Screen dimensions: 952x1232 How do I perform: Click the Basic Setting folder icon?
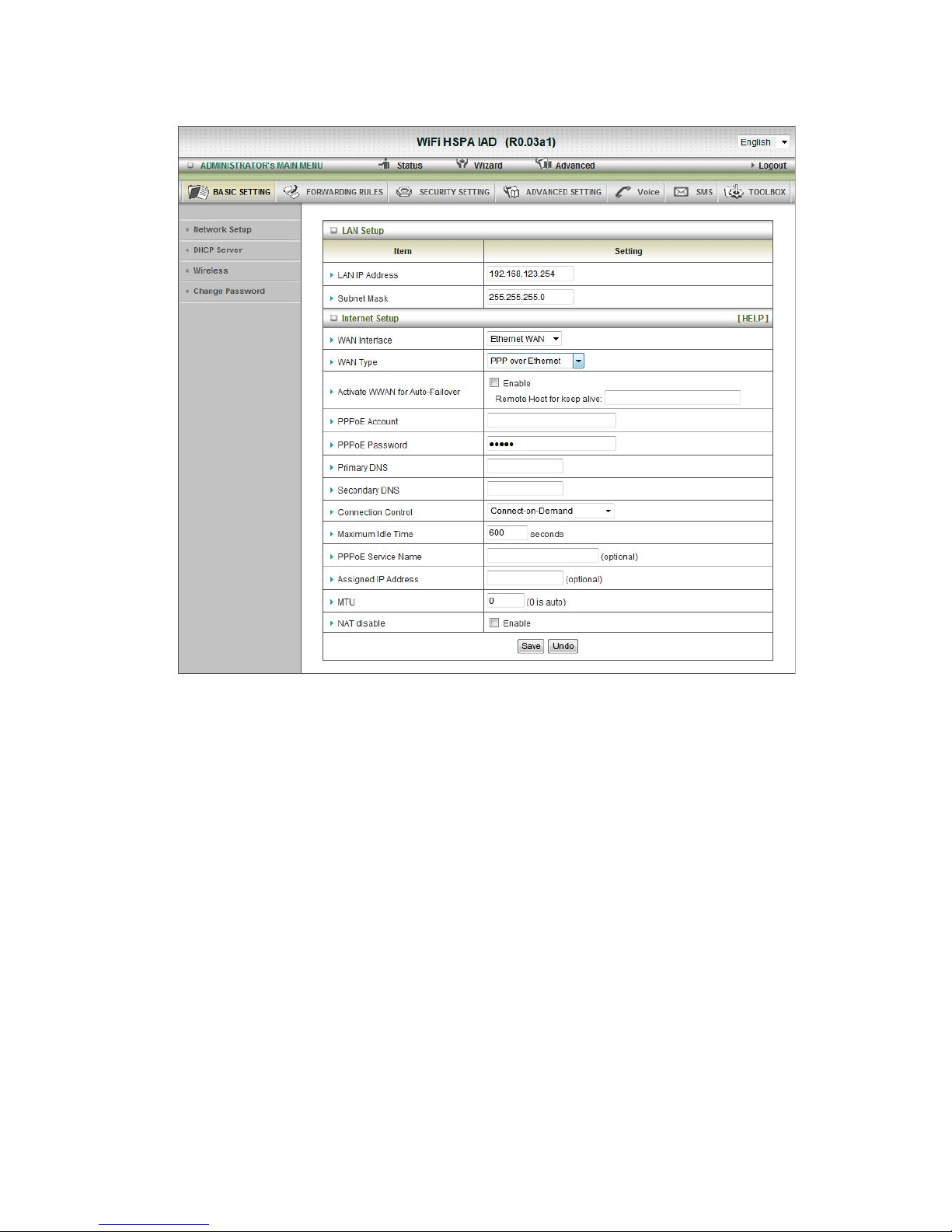tap(198, 192)
